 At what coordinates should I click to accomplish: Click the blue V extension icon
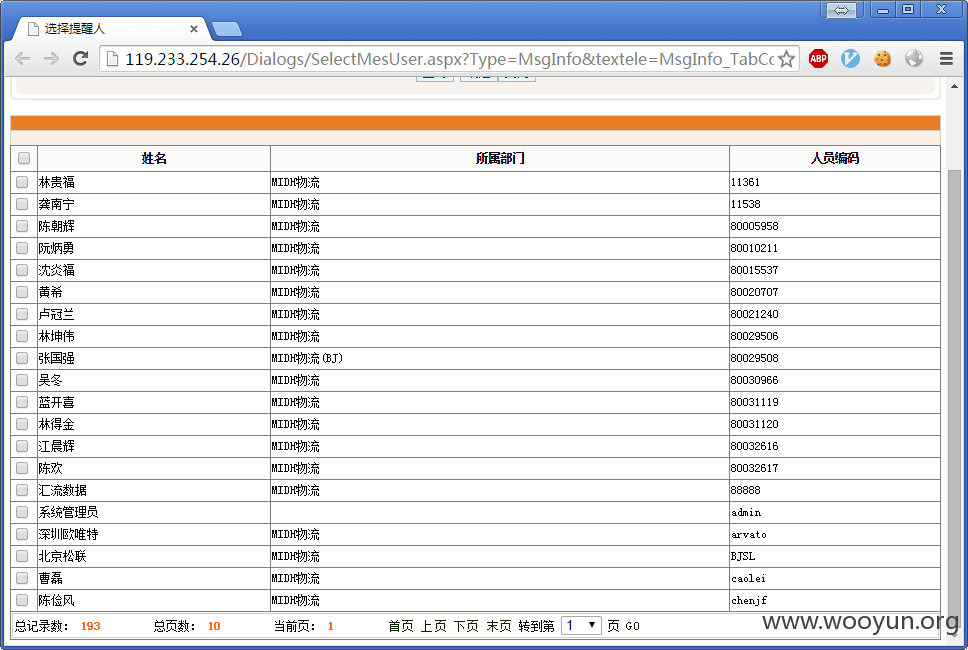click(850, 59)
